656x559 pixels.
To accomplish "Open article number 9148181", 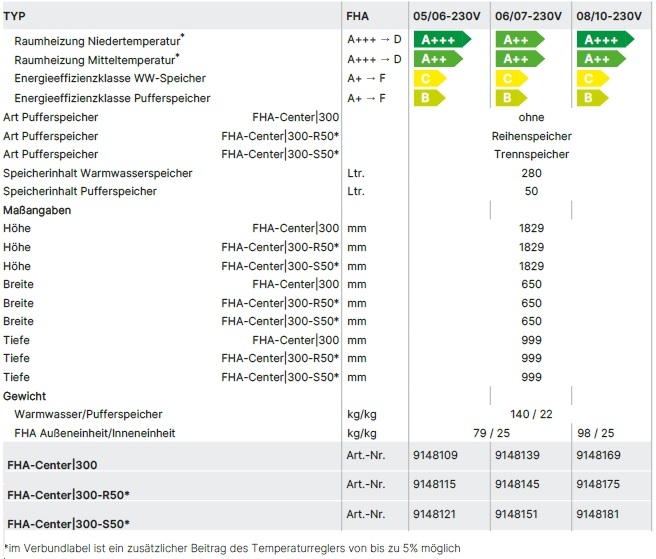I will [598, 513].
